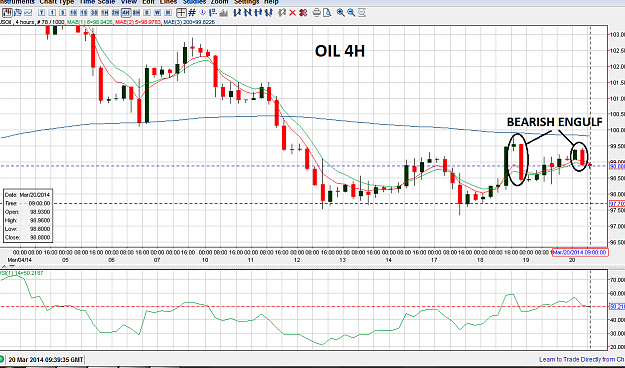Click the red X delete line icon
This screenshot has width=625, height=368.
point(293,13)
